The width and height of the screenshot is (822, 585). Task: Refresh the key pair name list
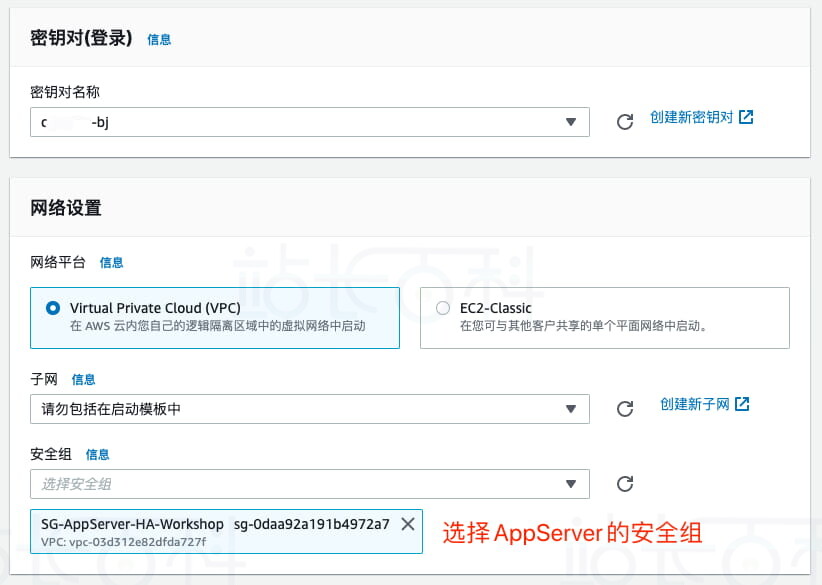[x=625, y=122]
